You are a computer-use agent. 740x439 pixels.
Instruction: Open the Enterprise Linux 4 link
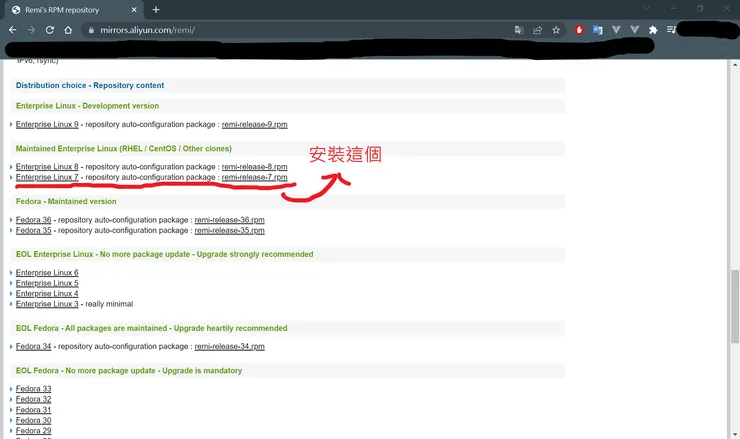click(x=47, y=293)
